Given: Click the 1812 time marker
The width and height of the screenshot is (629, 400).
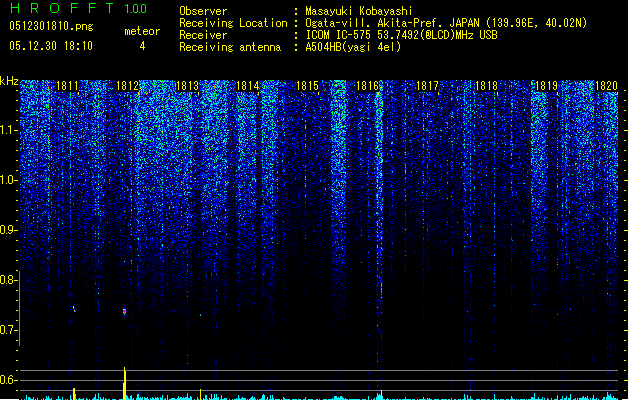Looking at the screenshot, I should point(127,86).
